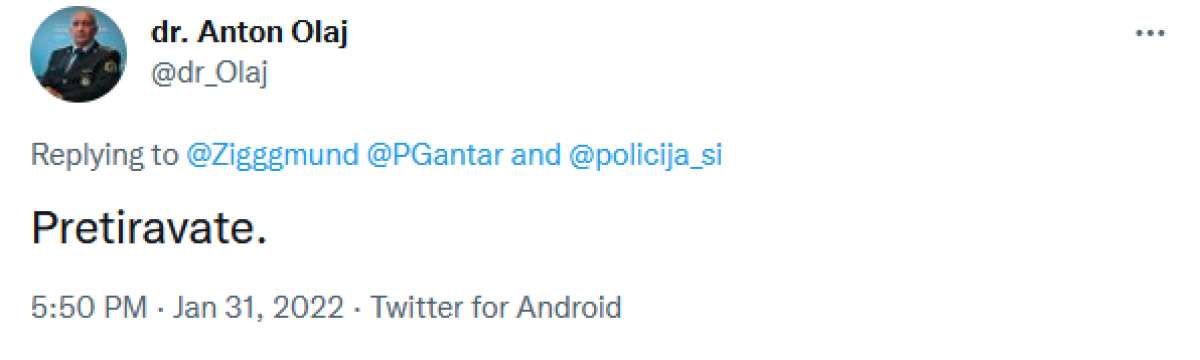Click the word 'and' between mentions
Viewport: 1200px width, 360px height.
[537, 156]
